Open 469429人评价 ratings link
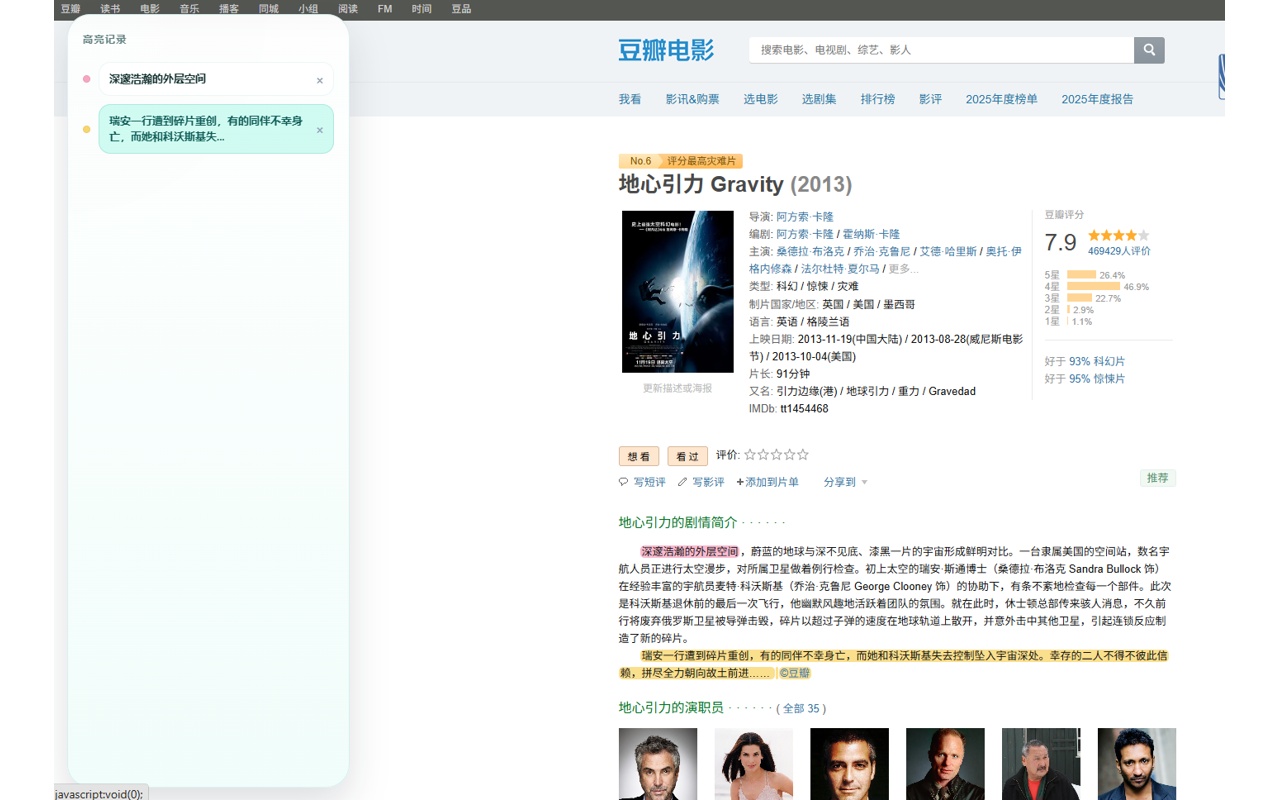Image resolution: width=1280 pixels, height=800 pixels. [x=1119, y=251]
